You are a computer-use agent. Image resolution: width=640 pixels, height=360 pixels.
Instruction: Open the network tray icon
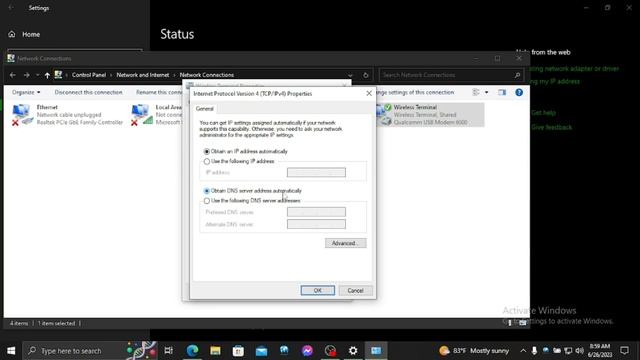click(x=568, y=351)
